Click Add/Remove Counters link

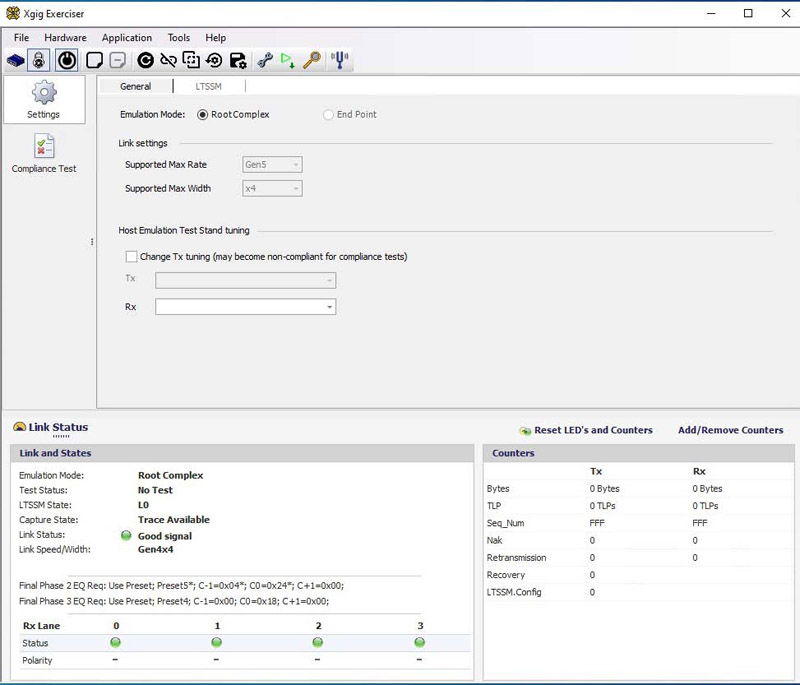click(730, 430)
